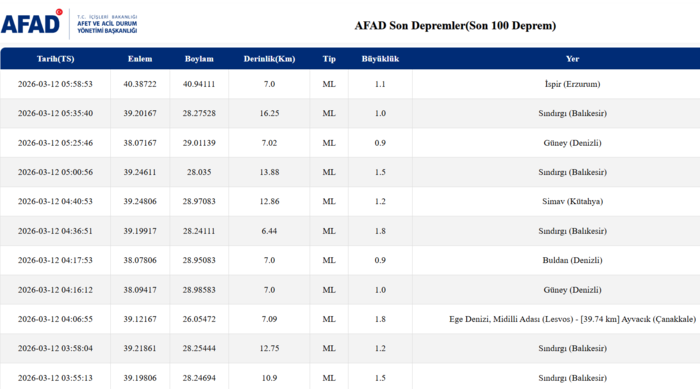The image size is (700, 389).
Task: Select date cell 2026-03-12 05:25:46
Action: pos(55,143)
